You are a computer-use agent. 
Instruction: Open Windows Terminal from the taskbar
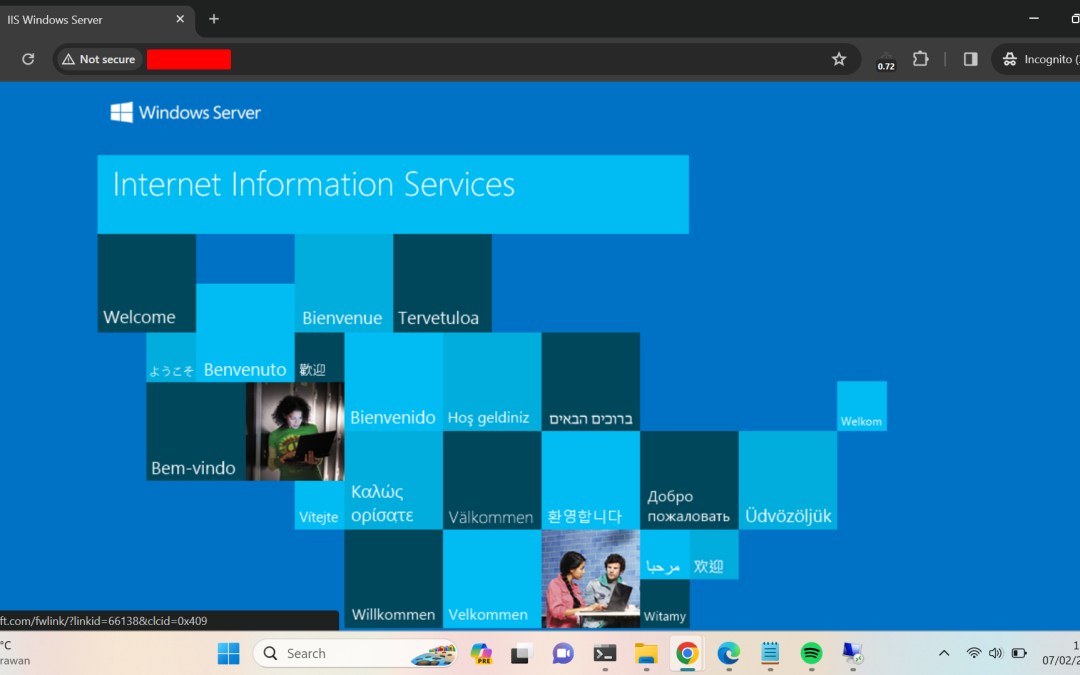tap(604, 654)
